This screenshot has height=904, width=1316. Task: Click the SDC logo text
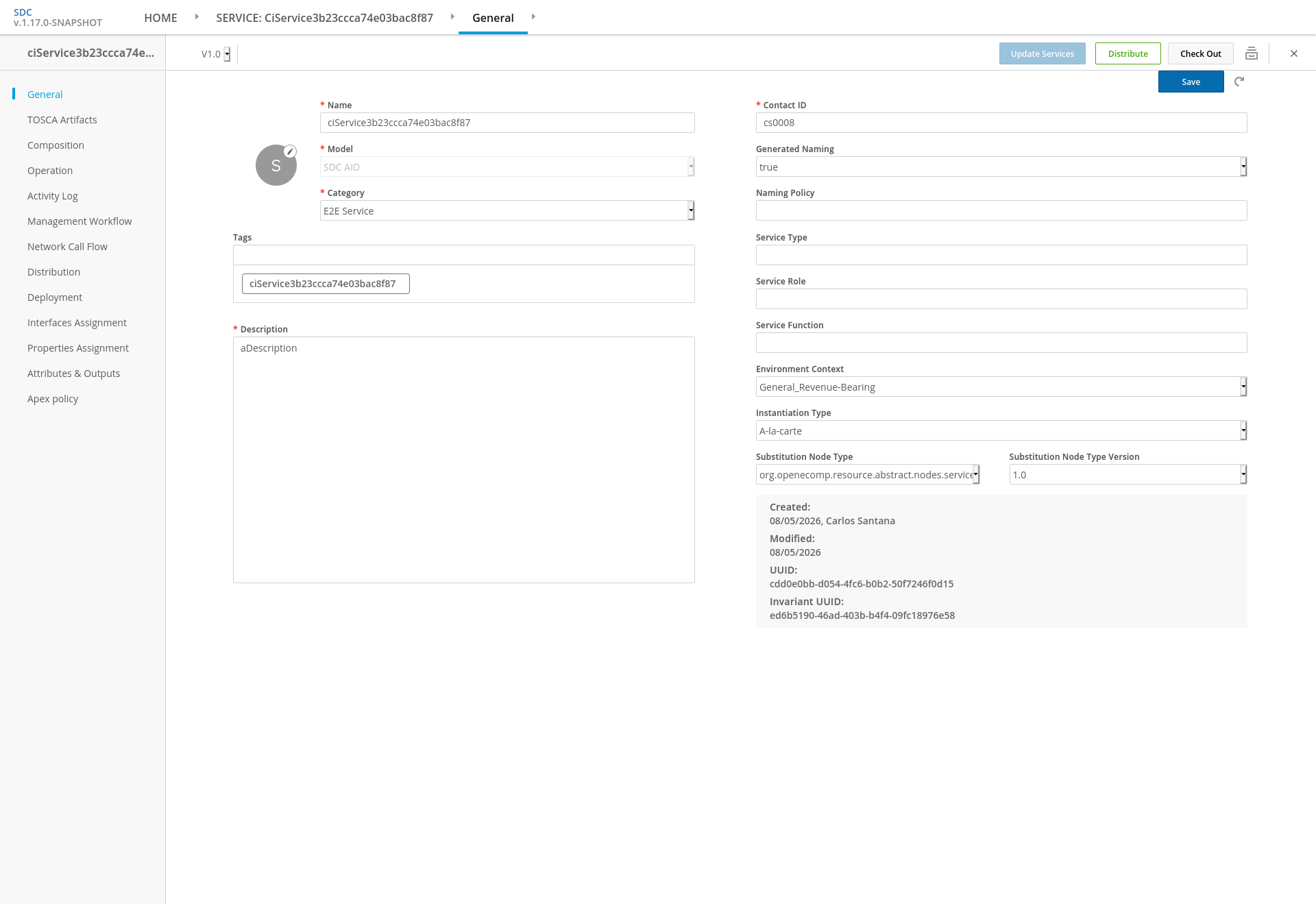(x=23, y=12)
